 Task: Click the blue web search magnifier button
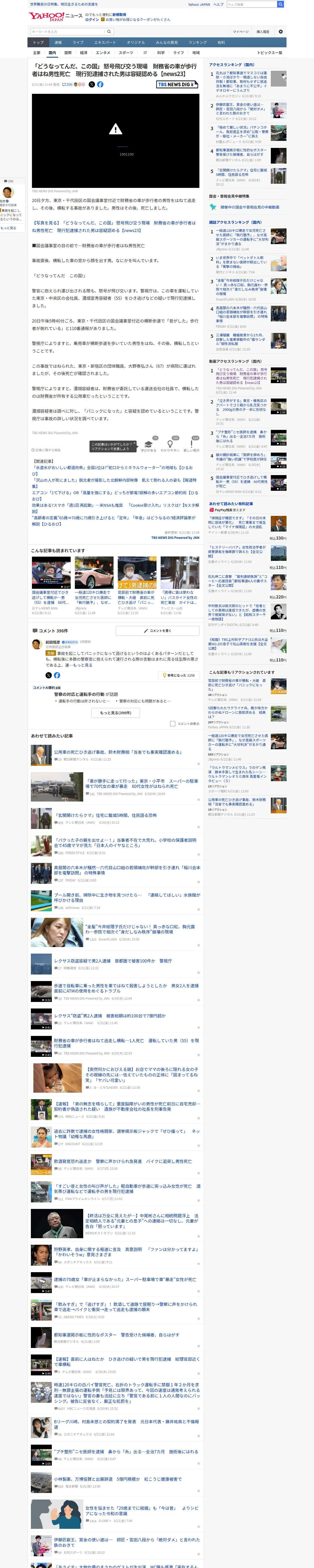click(281, 4)
